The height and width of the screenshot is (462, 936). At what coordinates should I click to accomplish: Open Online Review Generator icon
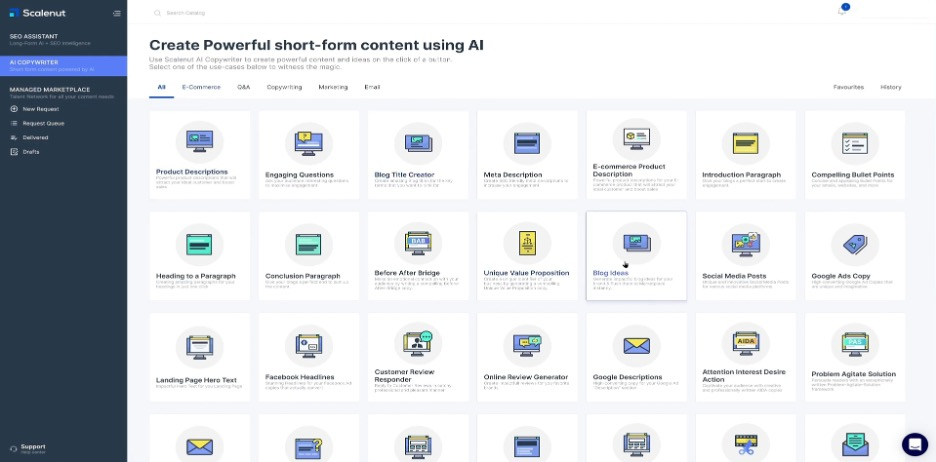527,345
